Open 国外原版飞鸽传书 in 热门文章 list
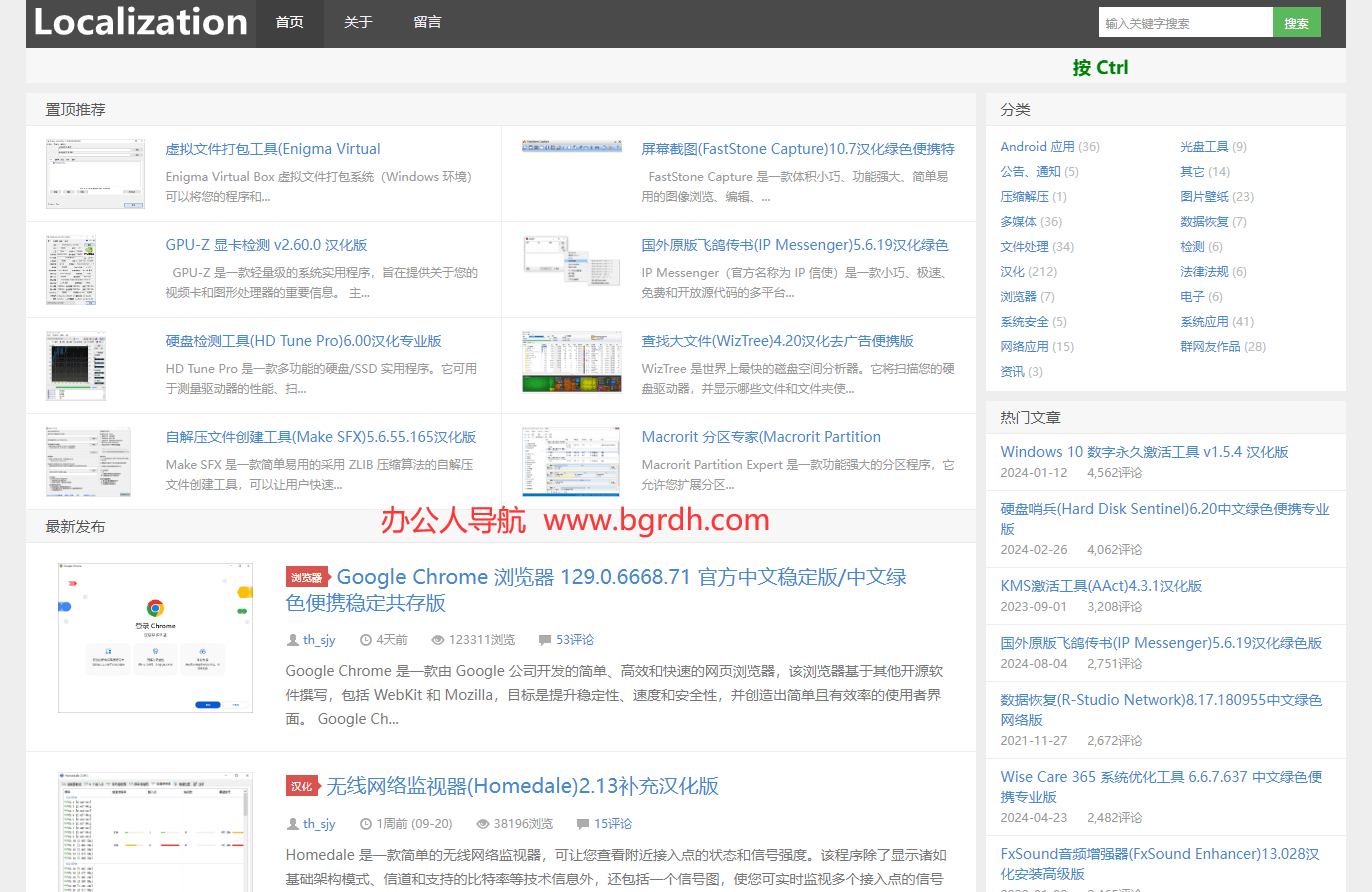 point(1161,643)
